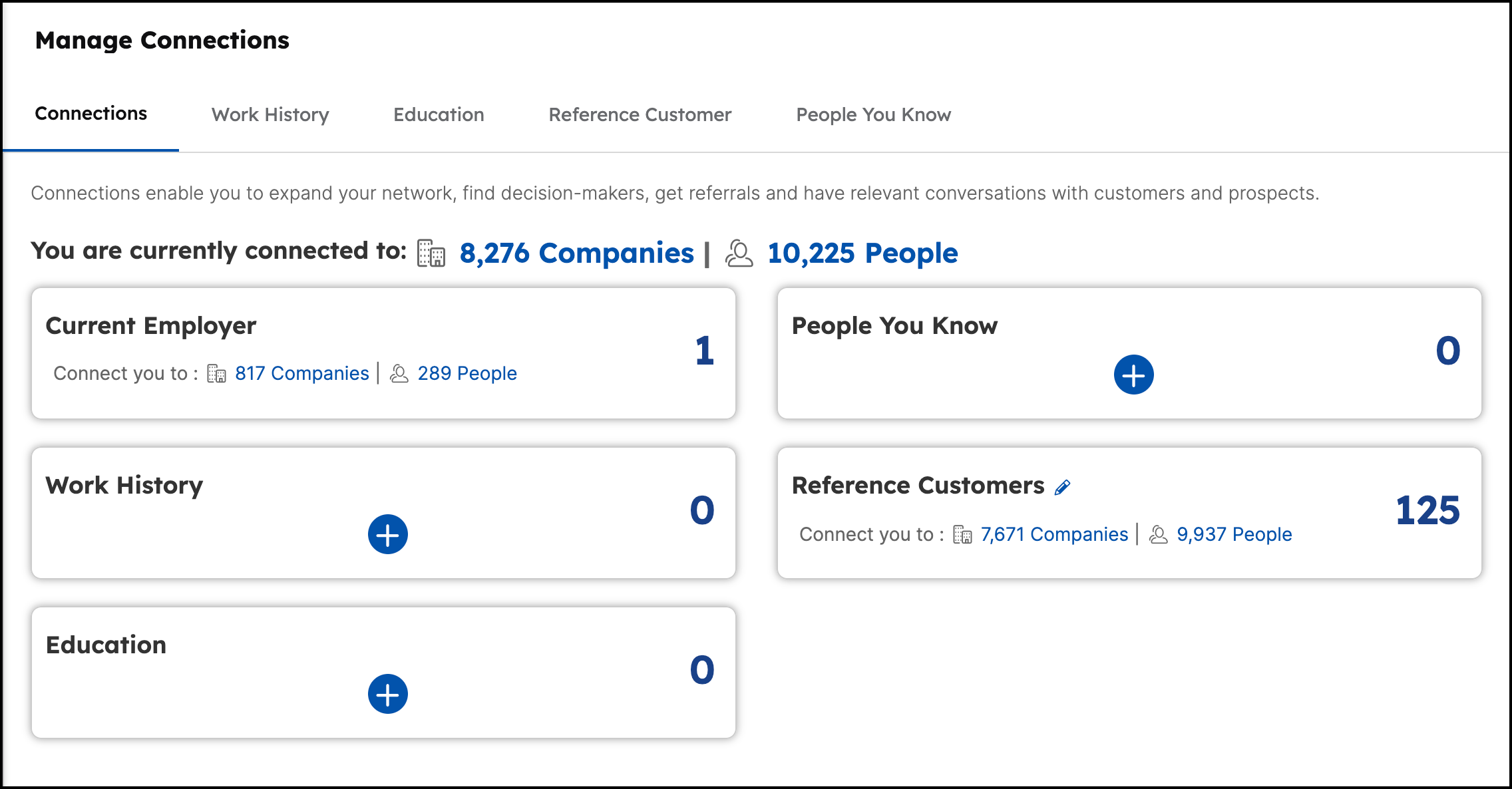1512x789 pixels.
Task: Click the Manage Connections heading
Action: coord(162,41)
